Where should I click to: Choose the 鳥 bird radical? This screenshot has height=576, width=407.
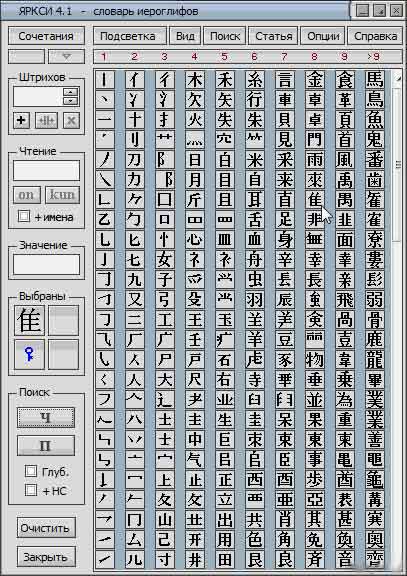[375, 100]
